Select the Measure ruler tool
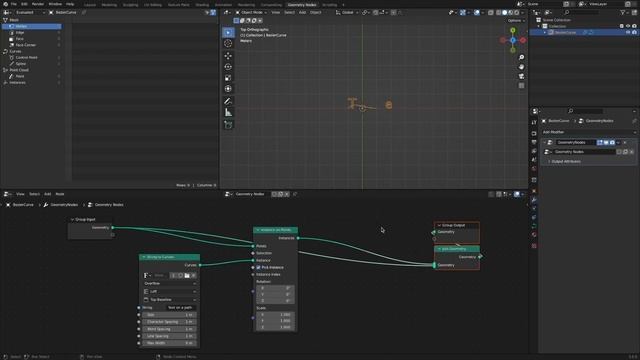The width and height of the screenshot is (640, 360). [x=228, y=112]
